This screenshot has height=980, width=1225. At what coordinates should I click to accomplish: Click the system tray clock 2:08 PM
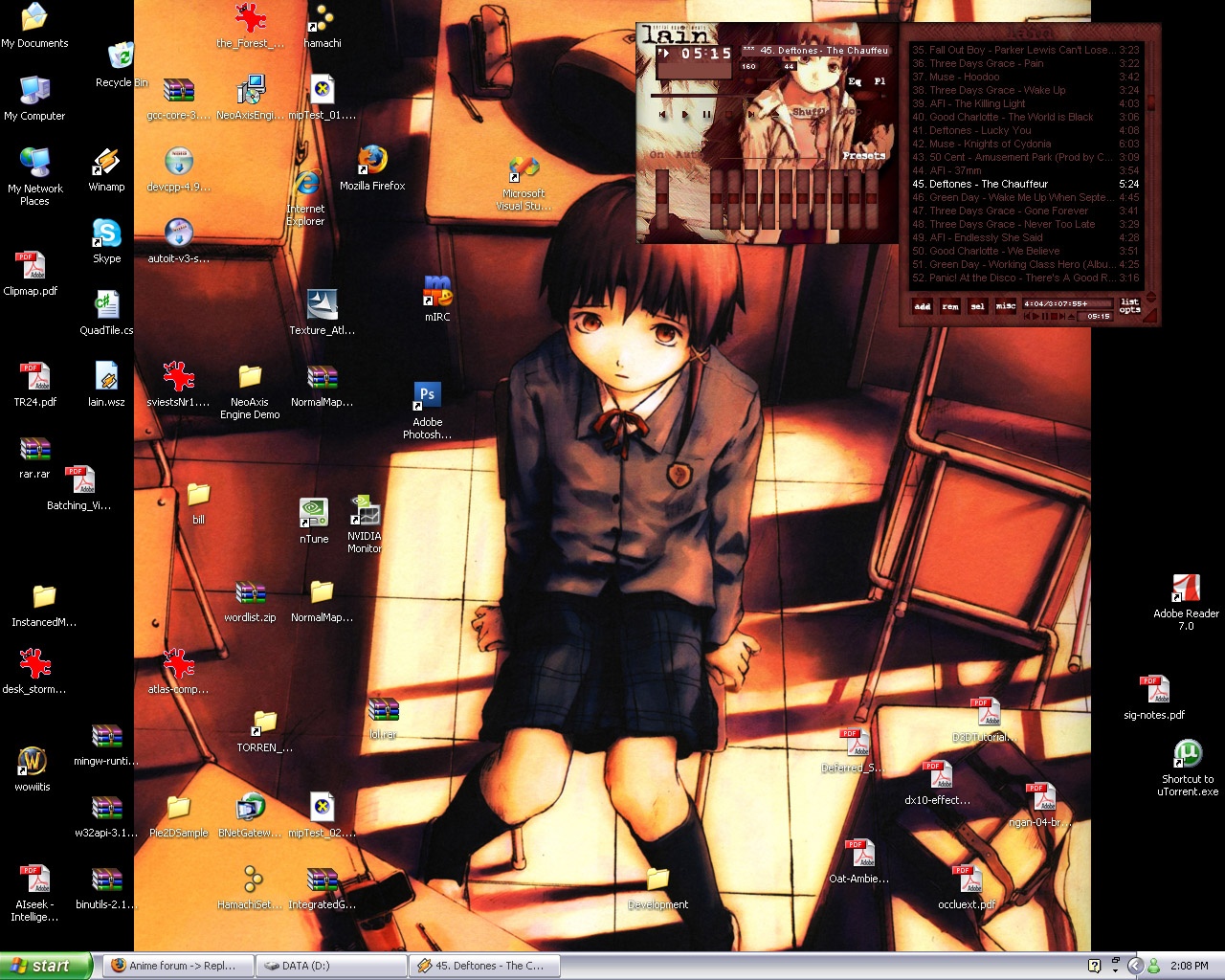(x=1189, y=966)
